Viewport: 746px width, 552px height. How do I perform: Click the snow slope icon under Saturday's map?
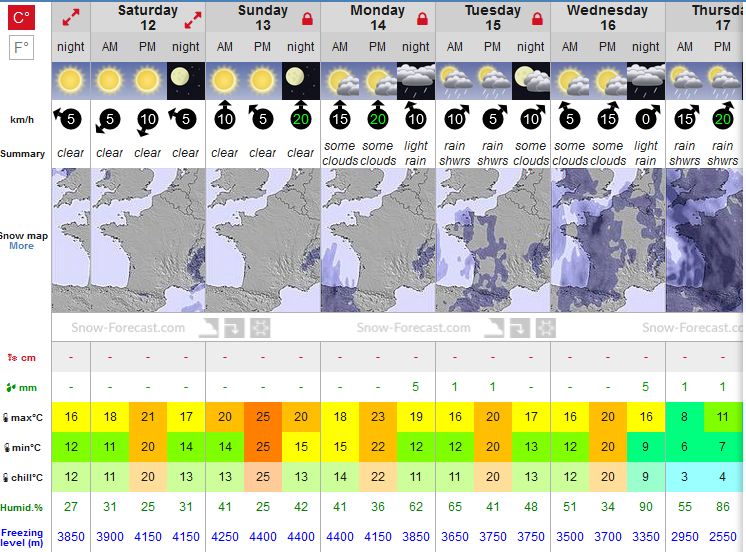(x=209, y=328)
